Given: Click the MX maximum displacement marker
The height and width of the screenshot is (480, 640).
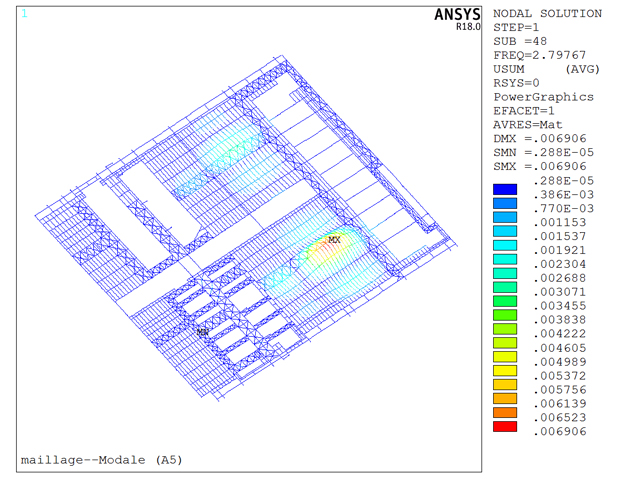Looking at the screenshot, I should tap(334, 240).
